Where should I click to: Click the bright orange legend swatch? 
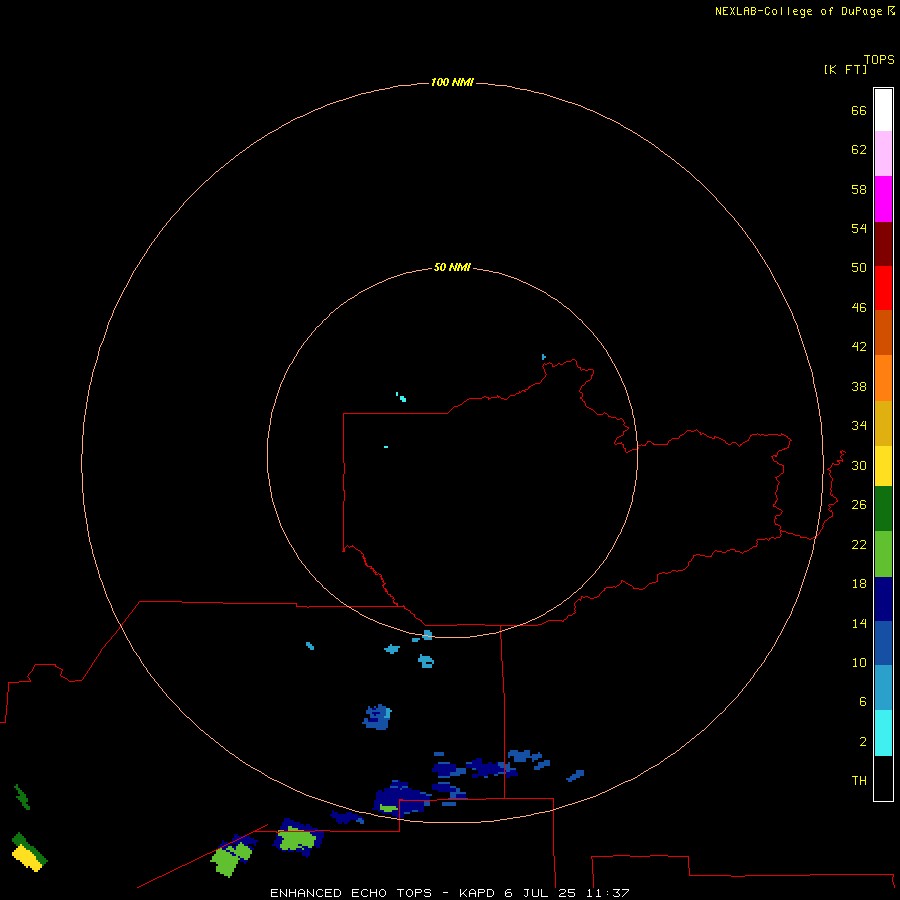pyautogui.click(x=883, y=378)
